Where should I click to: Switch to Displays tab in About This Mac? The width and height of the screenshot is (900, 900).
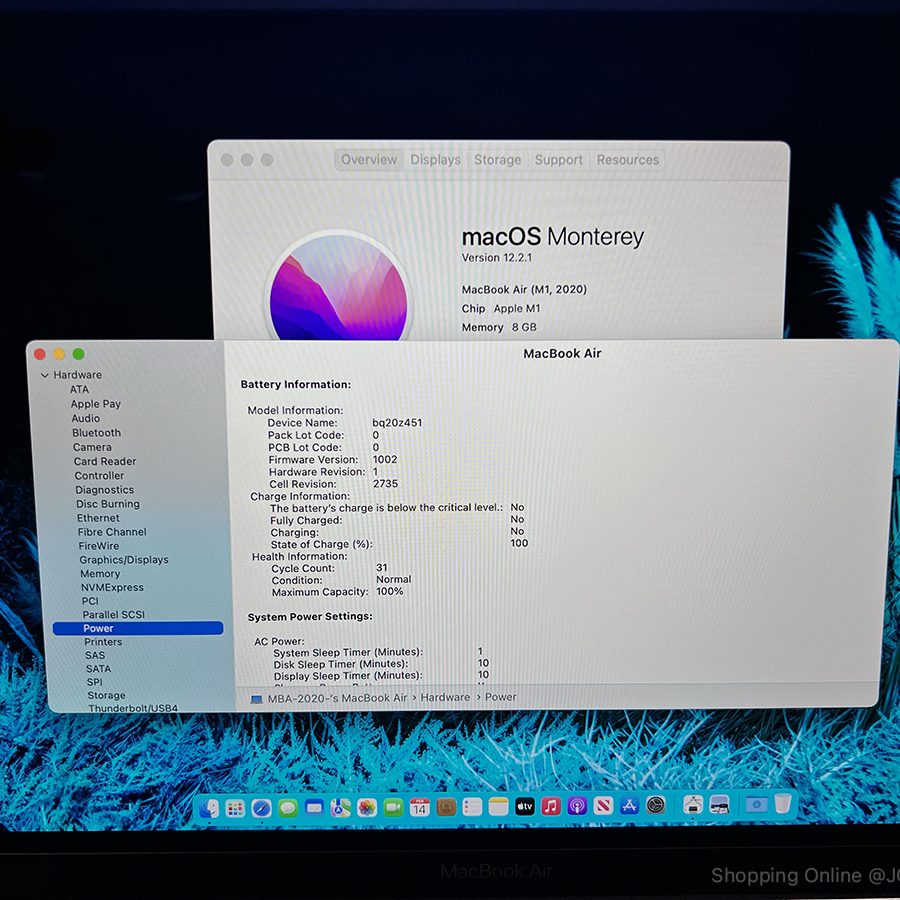pos(436,160)
